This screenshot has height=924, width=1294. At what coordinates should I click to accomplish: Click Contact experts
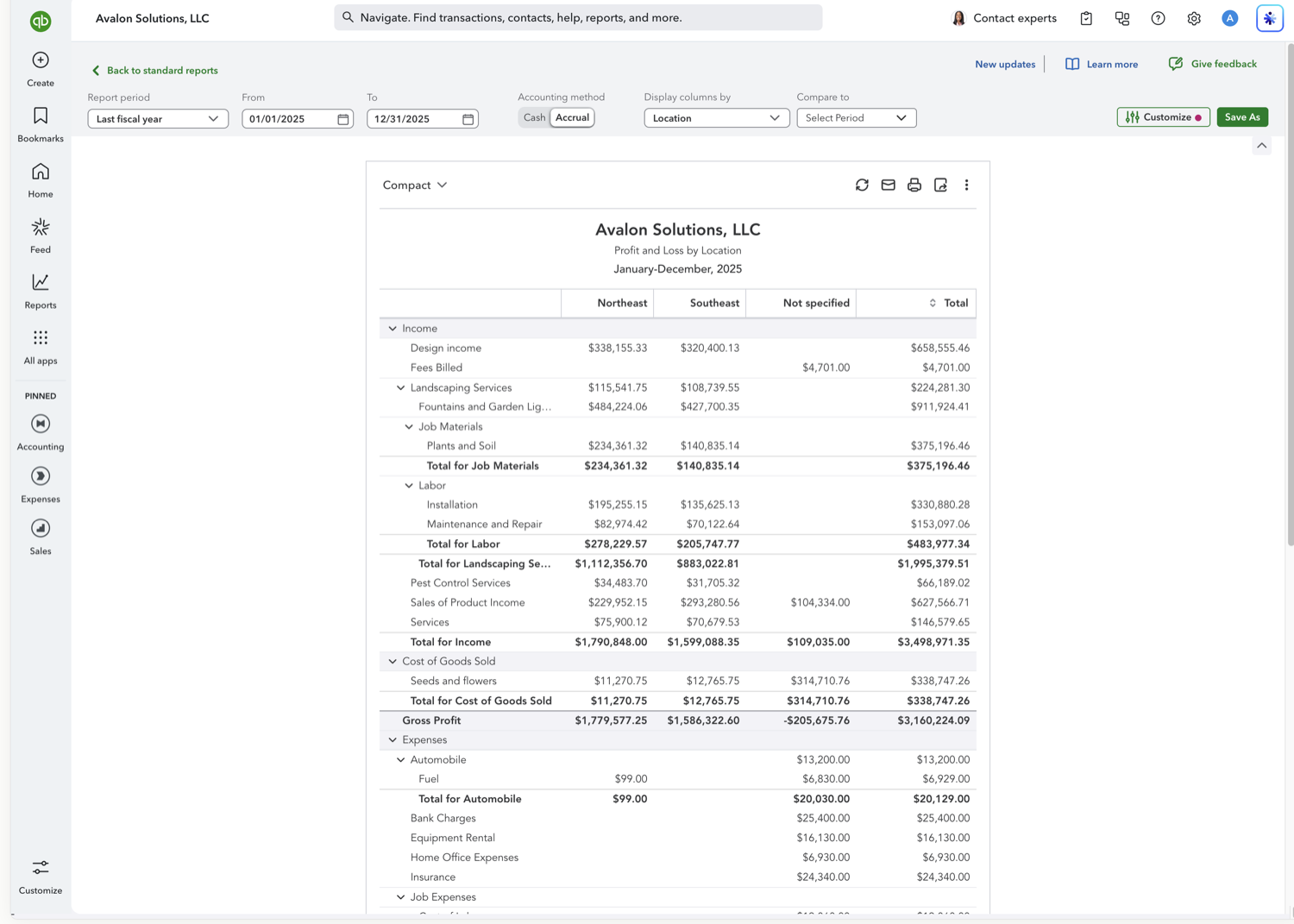tap(1004, 18)
